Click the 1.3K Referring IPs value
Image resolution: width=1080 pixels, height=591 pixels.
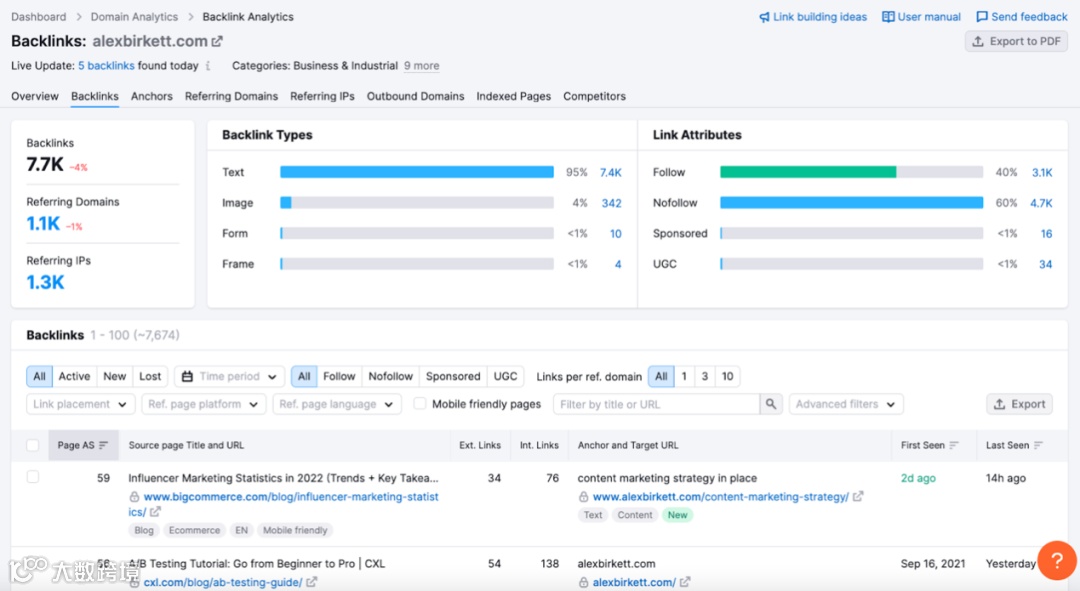click(x=45, y=282)
